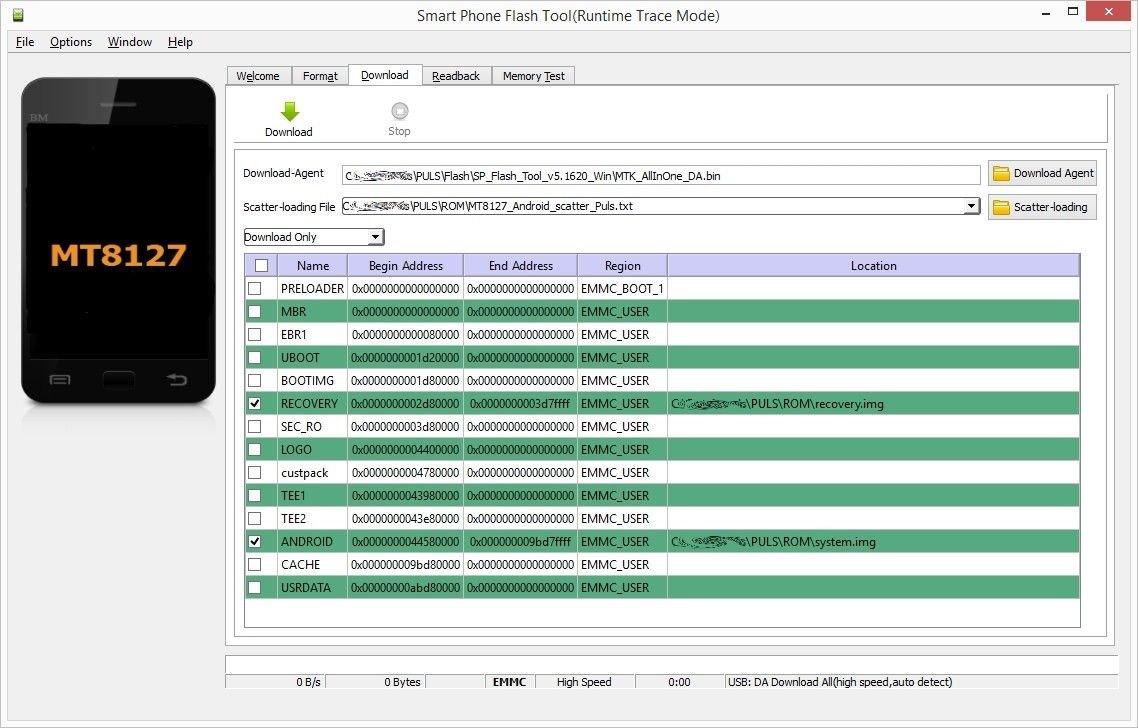Check the SEC_RO partition checkbox
The width and height of the screenshot is (1138, 728).
point(255,427)
